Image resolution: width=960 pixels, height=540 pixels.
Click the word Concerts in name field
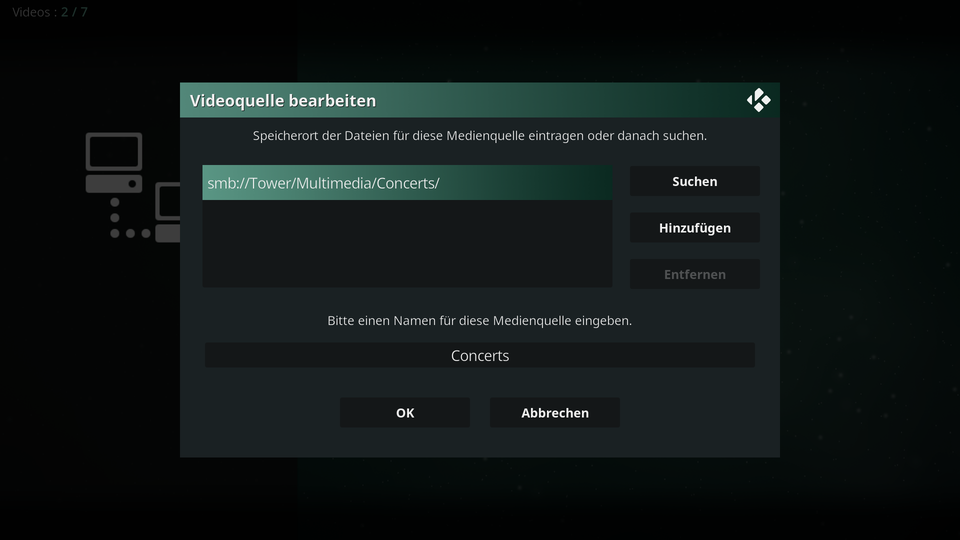point(479,355)
